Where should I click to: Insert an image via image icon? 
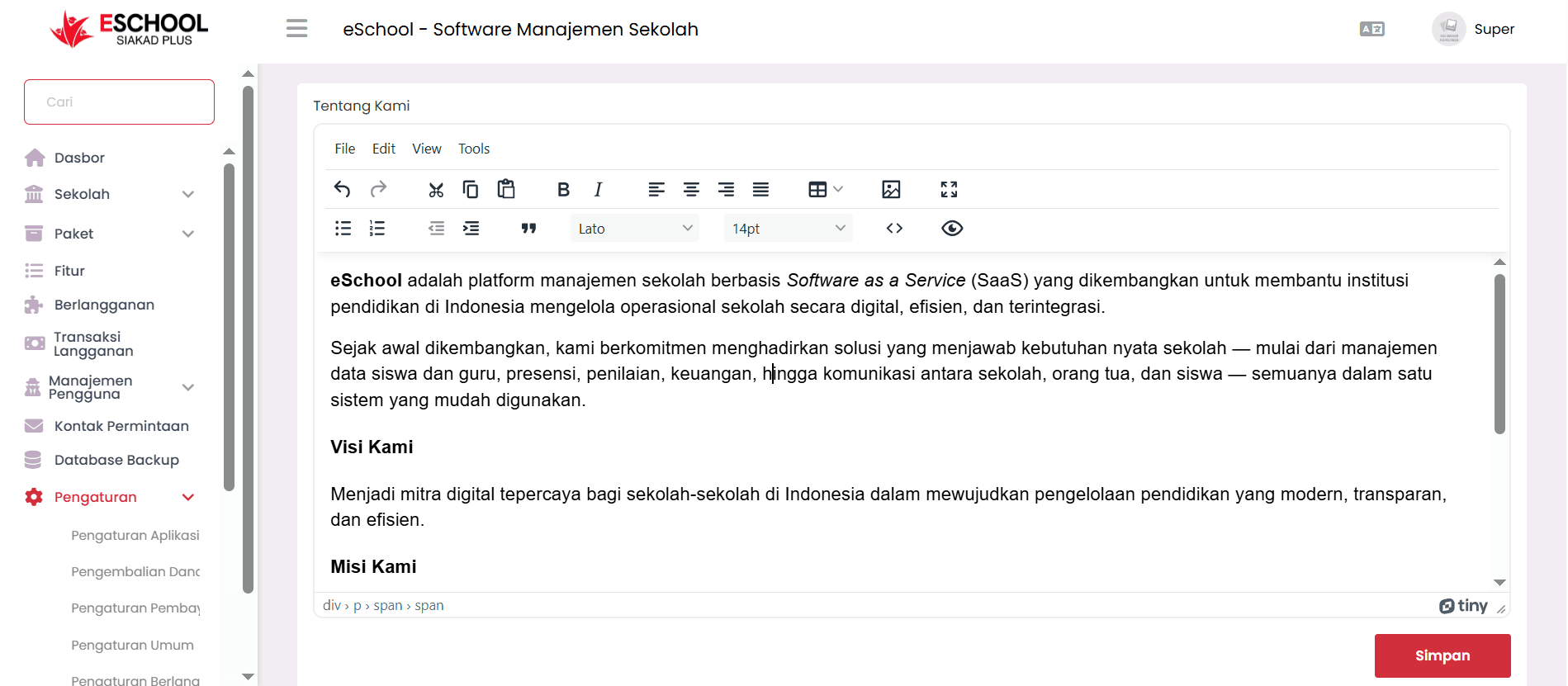click(891, 189)
